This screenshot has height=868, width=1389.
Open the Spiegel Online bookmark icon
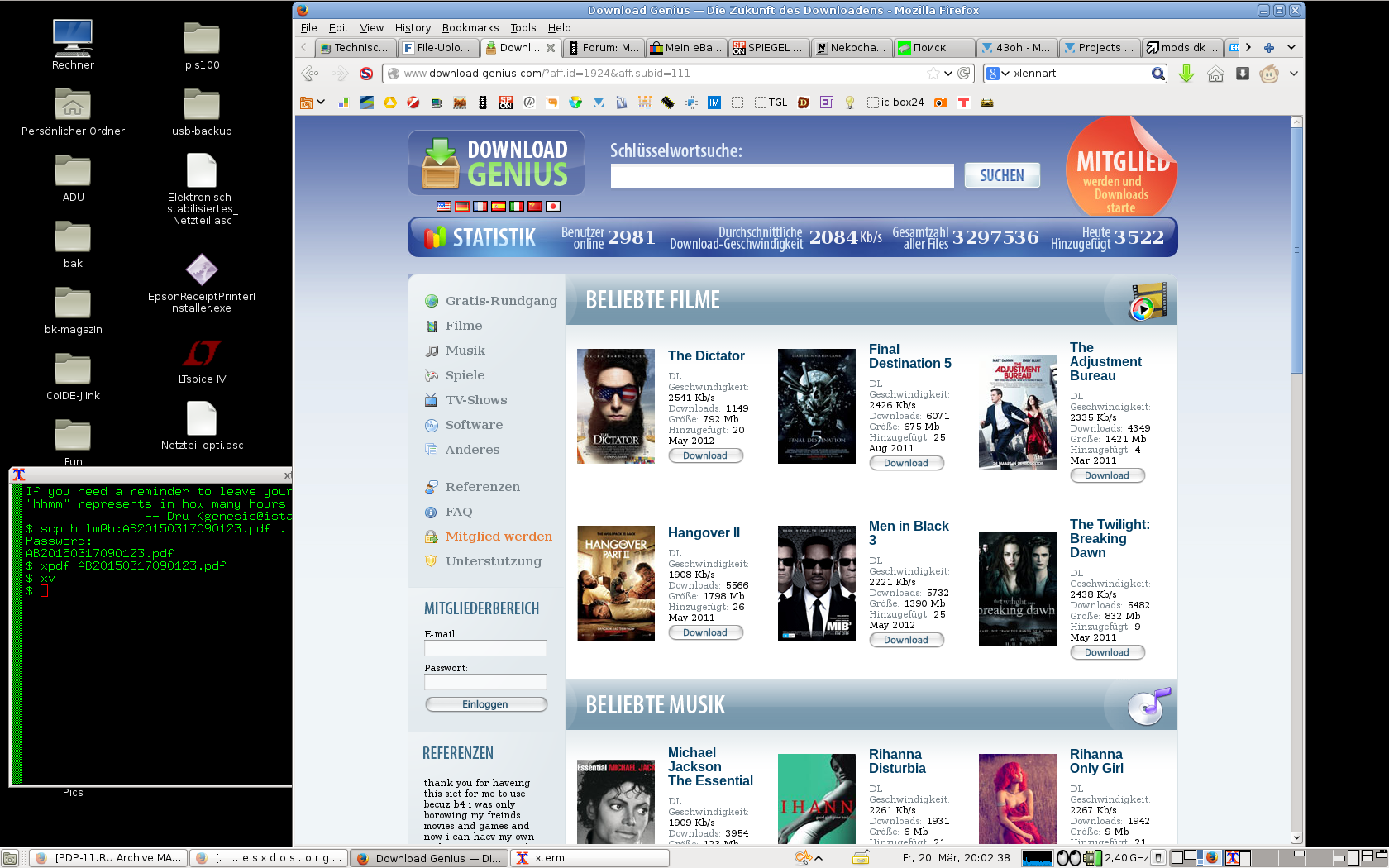pos(506,103)
